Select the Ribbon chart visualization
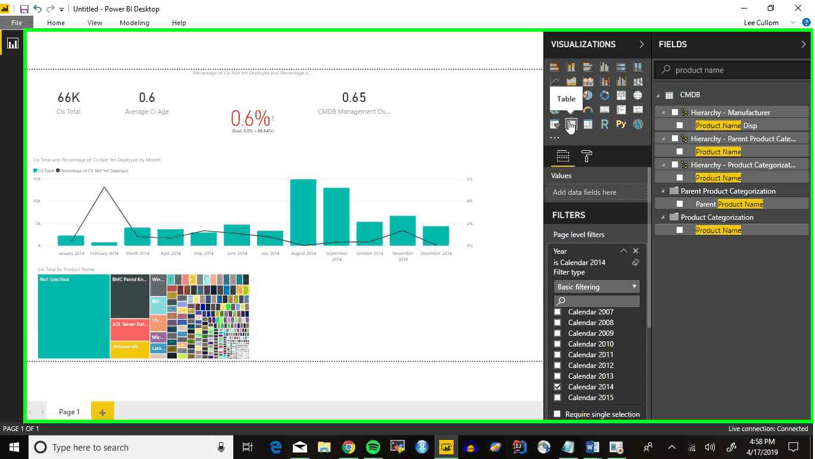Viewport: 815px width, 459px height. [x=638, y=81]
